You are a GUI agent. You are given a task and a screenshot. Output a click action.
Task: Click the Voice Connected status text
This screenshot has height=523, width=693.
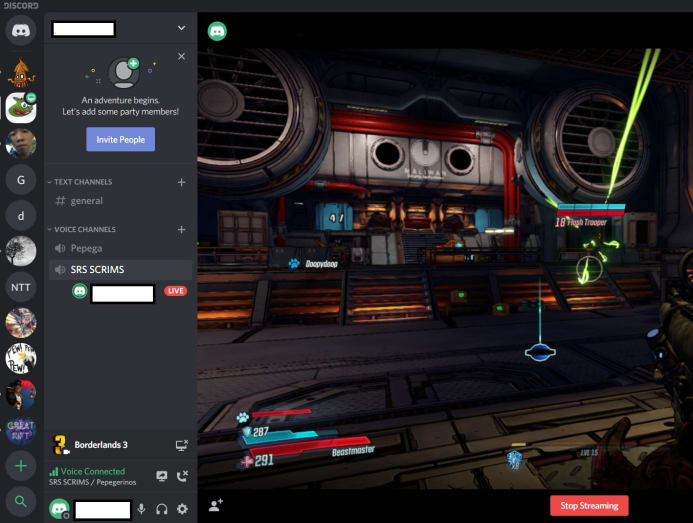(x=93, y=471)
